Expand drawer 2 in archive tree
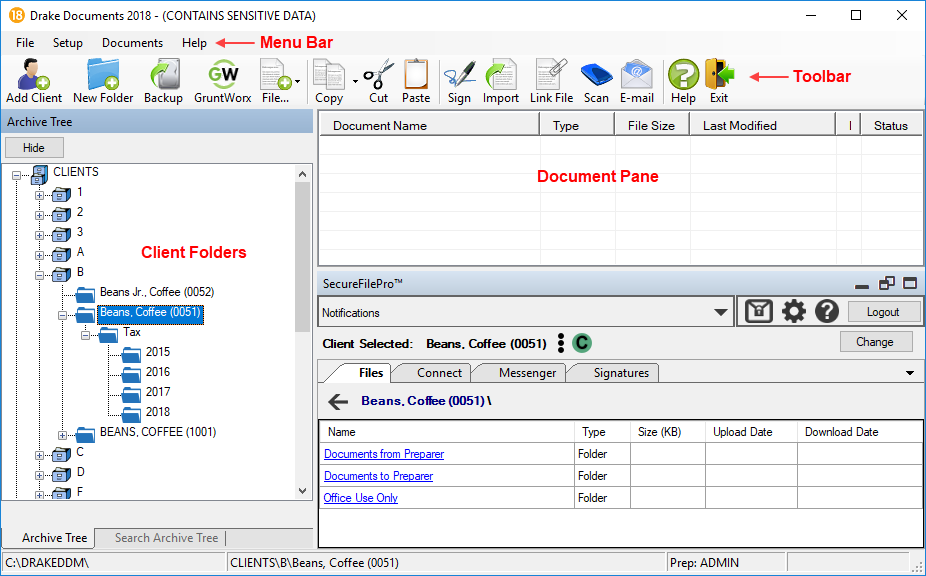This screenshot has width=926, height=576. [39, 216]
